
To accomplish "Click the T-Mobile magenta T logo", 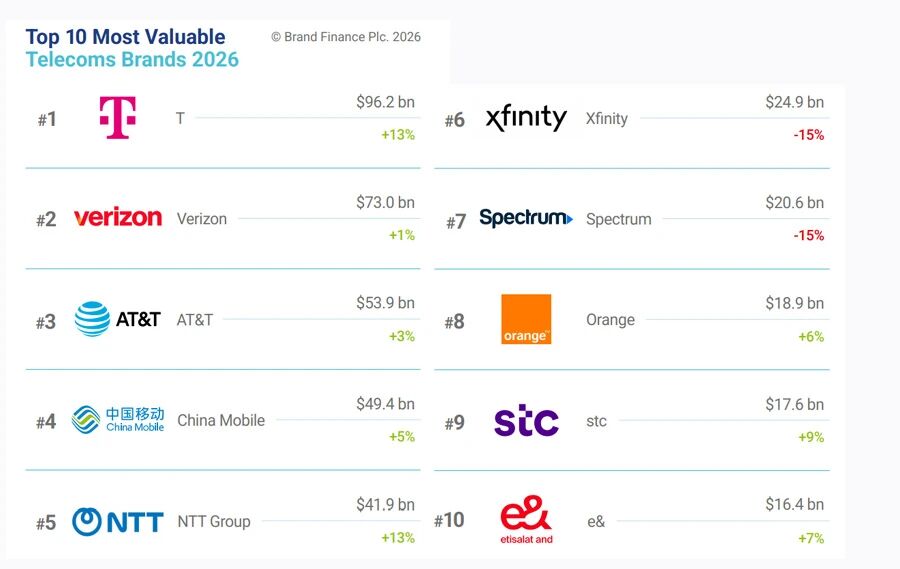I will click(x=117, y=118).
